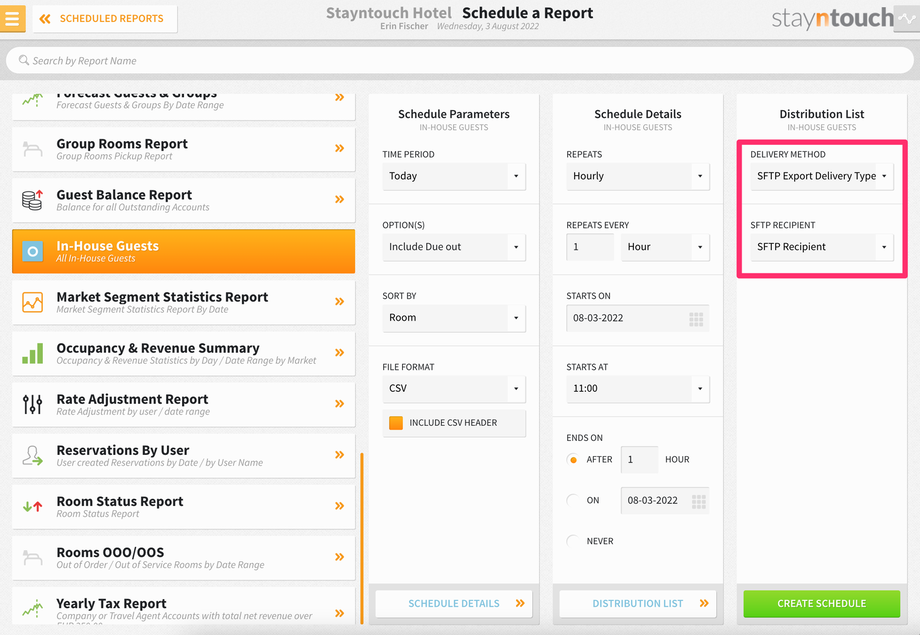
Task: Click the report list orange scrollbar
Action: pyautogui.click(x=362, y=538)
